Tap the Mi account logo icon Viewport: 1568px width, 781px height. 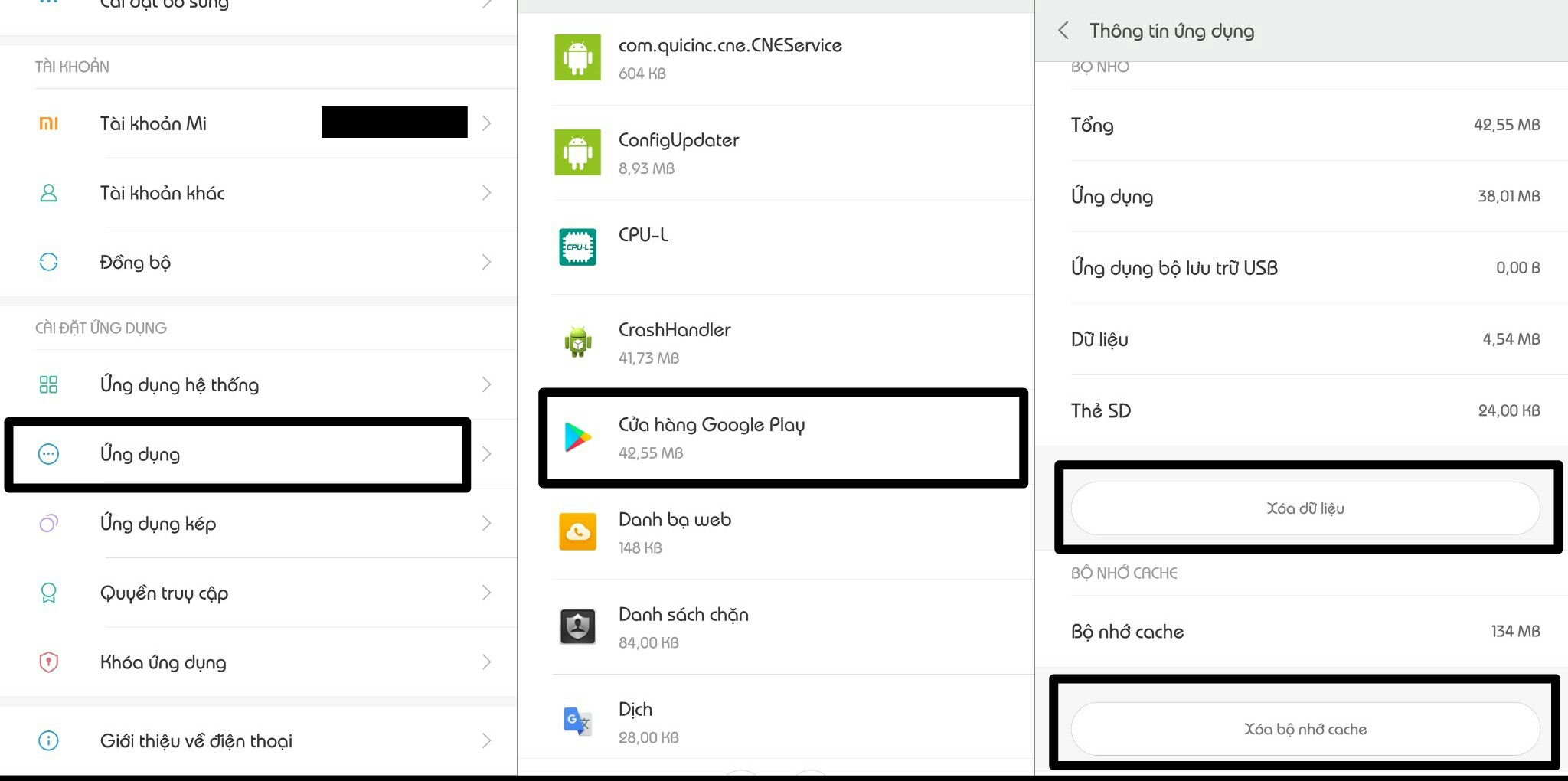(48, 123)
